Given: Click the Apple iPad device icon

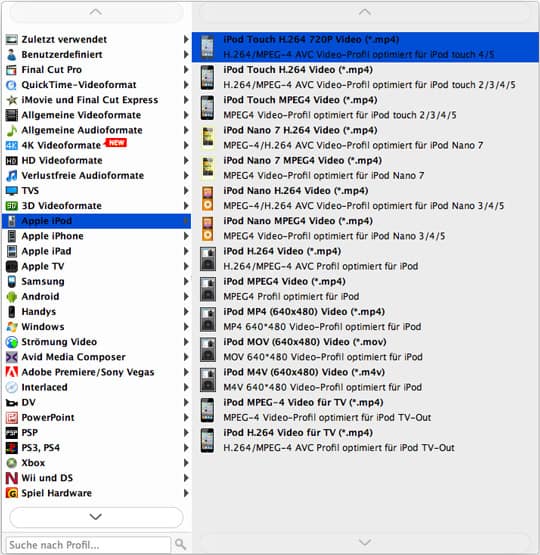Looking at the screenshot, I should click(12, 251).
